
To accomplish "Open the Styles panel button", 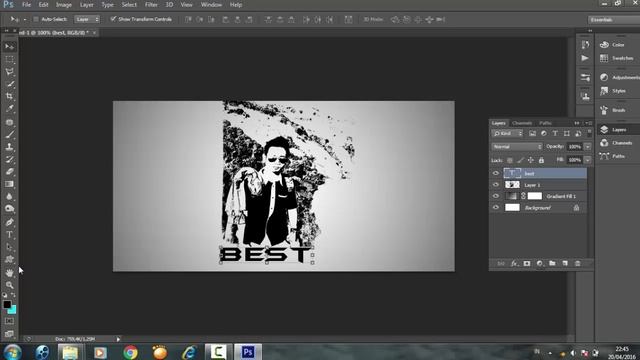I will (x=617, y=91).
